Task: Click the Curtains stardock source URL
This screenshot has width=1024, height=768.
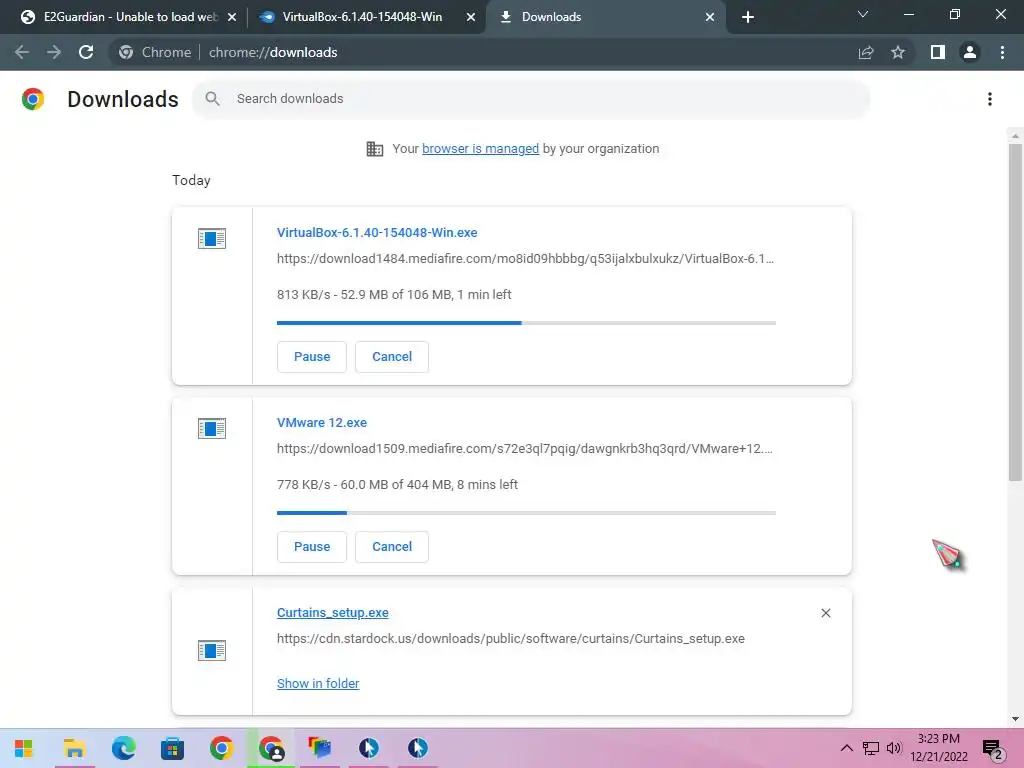Action: click(x=511, y=639)
